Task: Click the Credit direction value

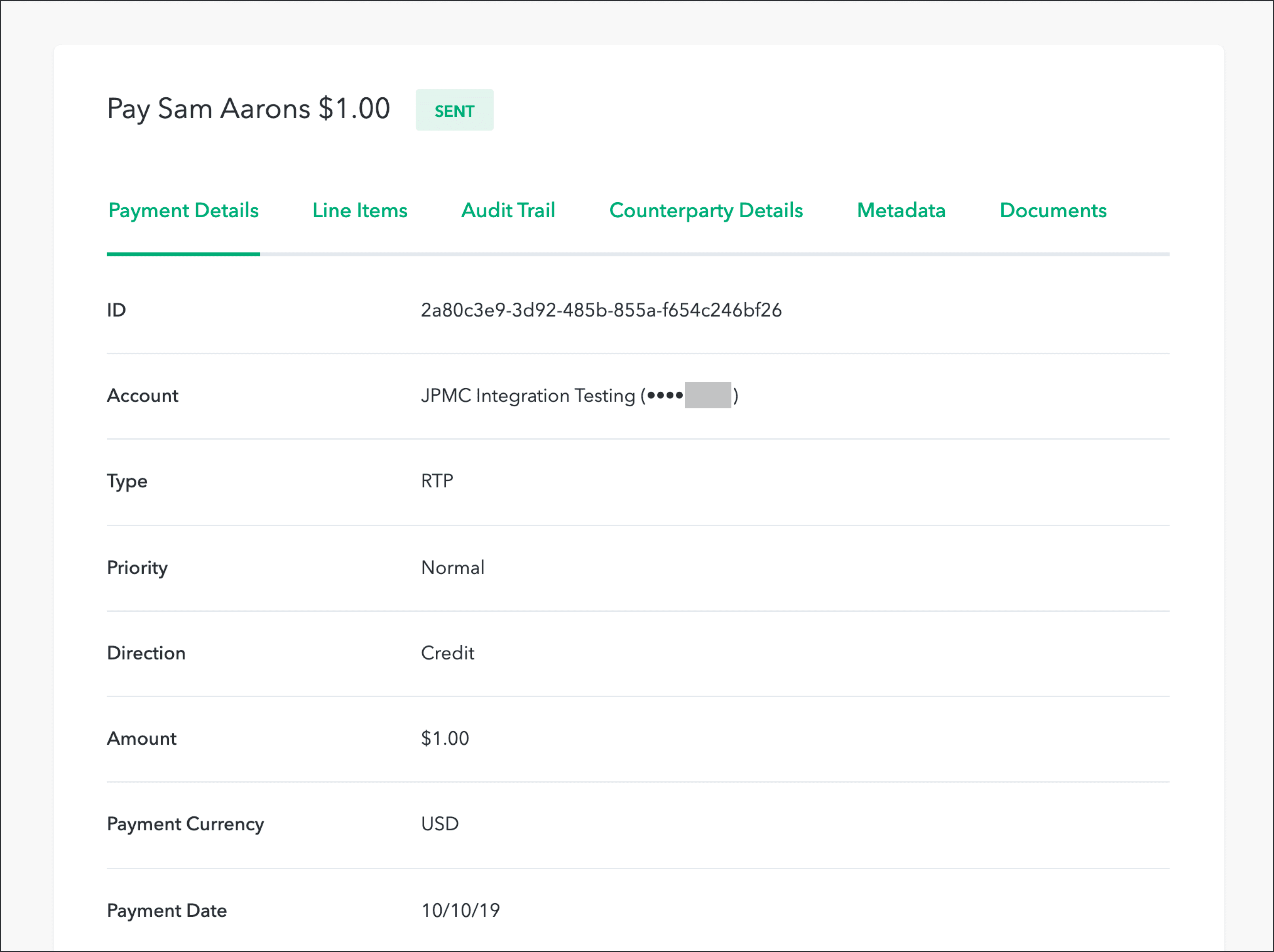Action: point(448,653)
